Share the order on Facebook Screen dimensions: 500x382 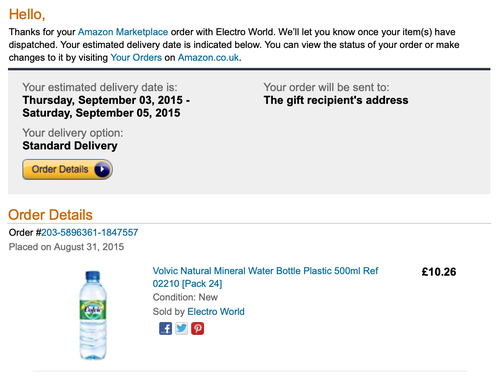pos(165,329)
